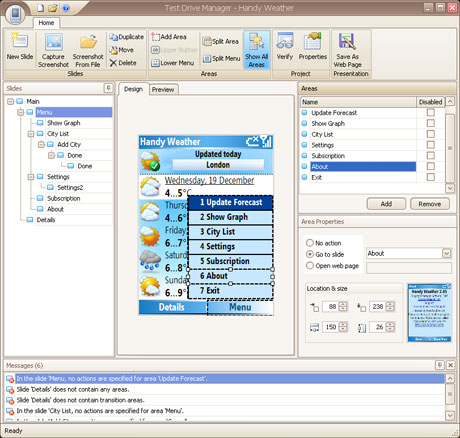
Task: Select Show Graph slide in tree
Action: pyautogui.click(x=64, y=123)
